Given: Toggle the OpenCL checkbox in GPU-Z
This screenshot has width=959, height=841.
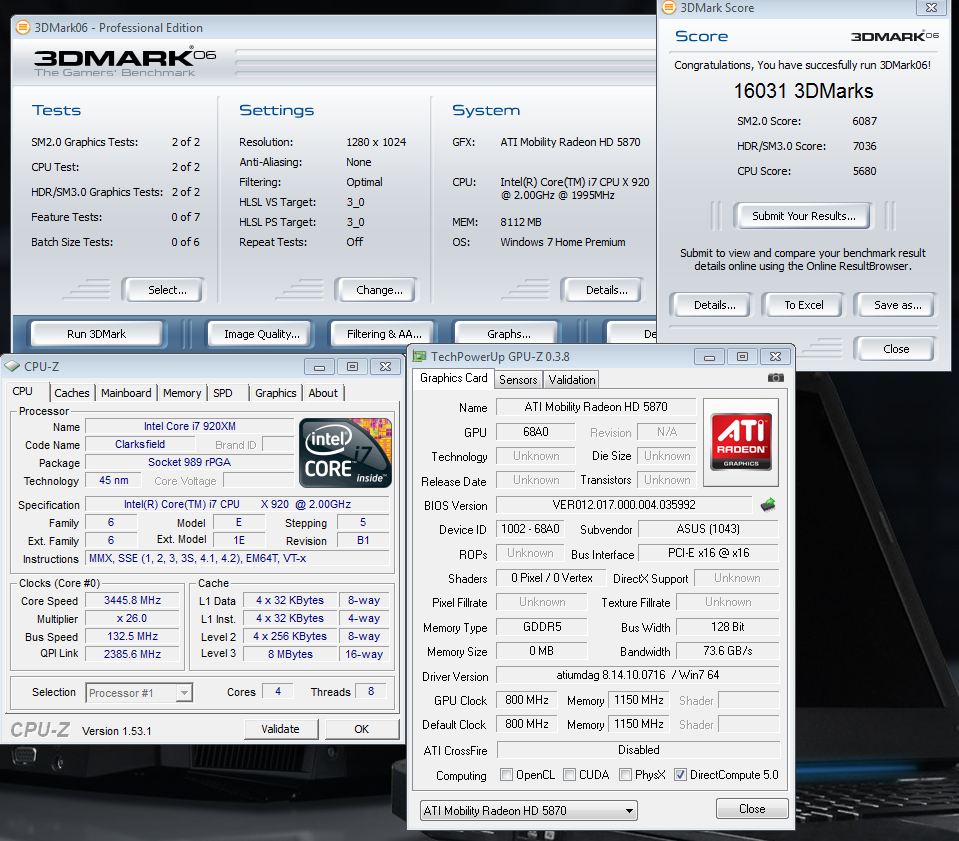Looking at the screenshot, I should pos(506,775).
